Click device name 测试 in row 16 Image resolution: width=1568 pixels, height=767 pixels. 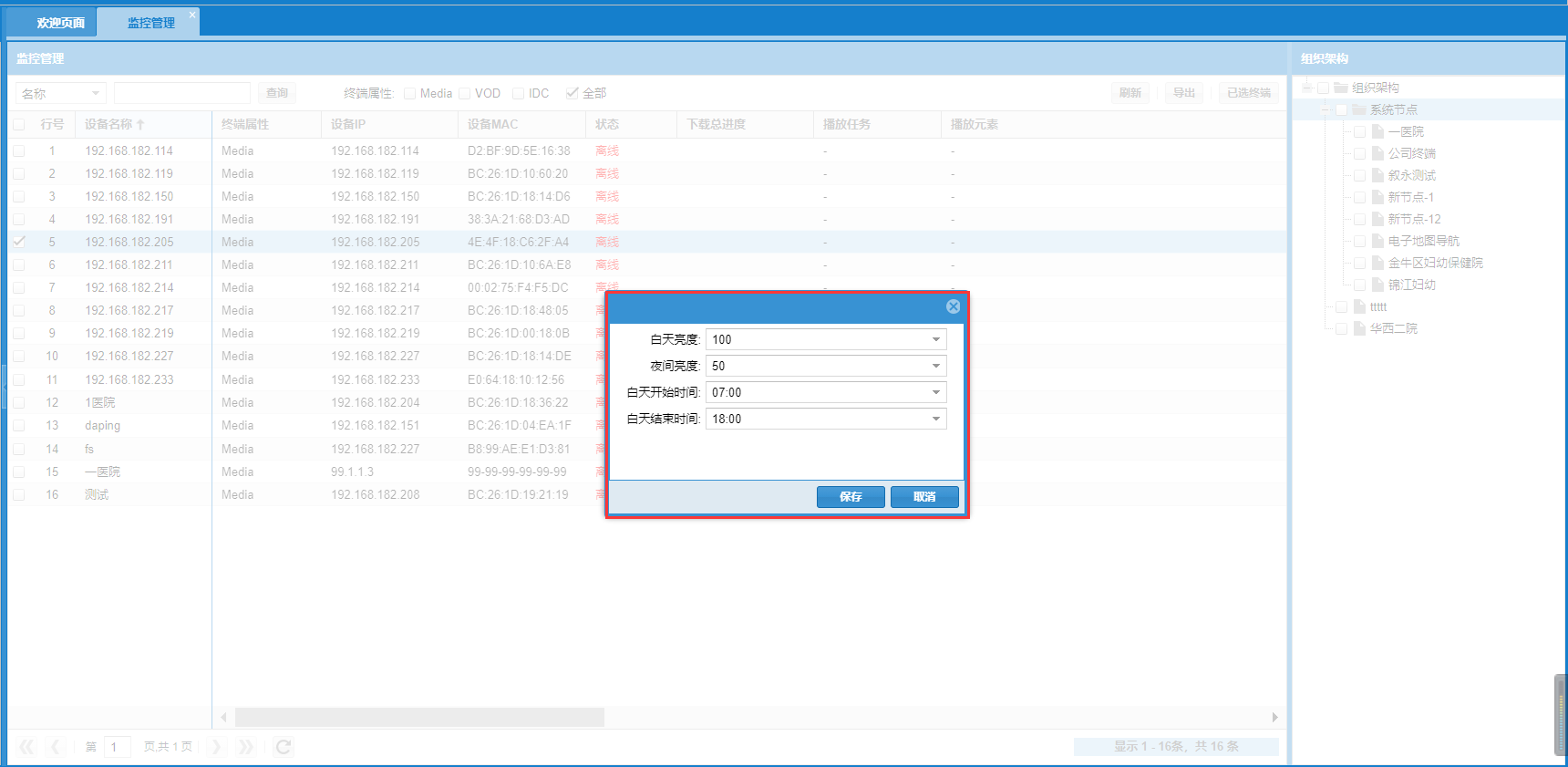(97, 494)
